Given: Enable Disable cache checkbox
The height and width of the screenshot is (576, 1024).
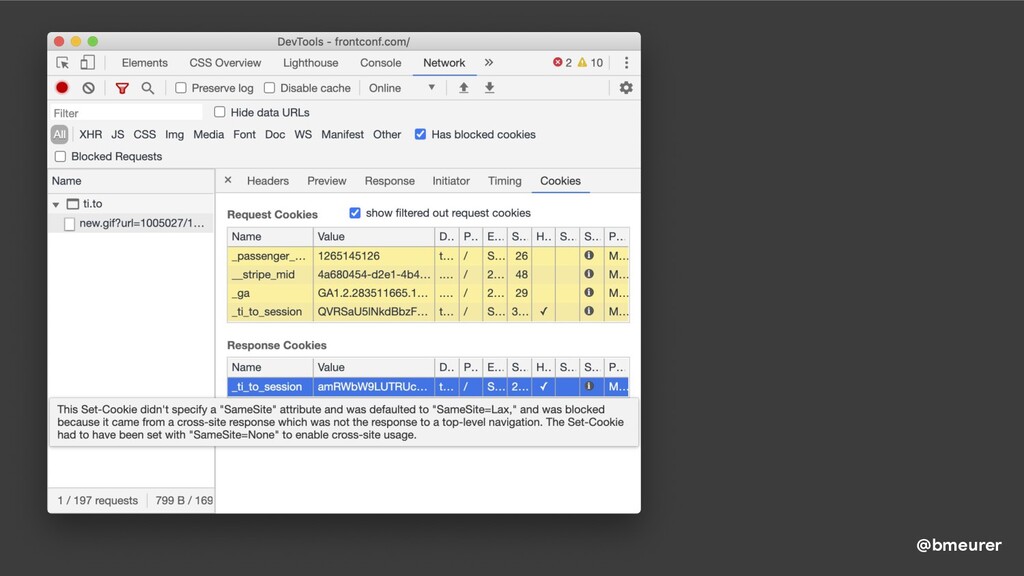Looking at the screenshot, I should coord(269,88).
